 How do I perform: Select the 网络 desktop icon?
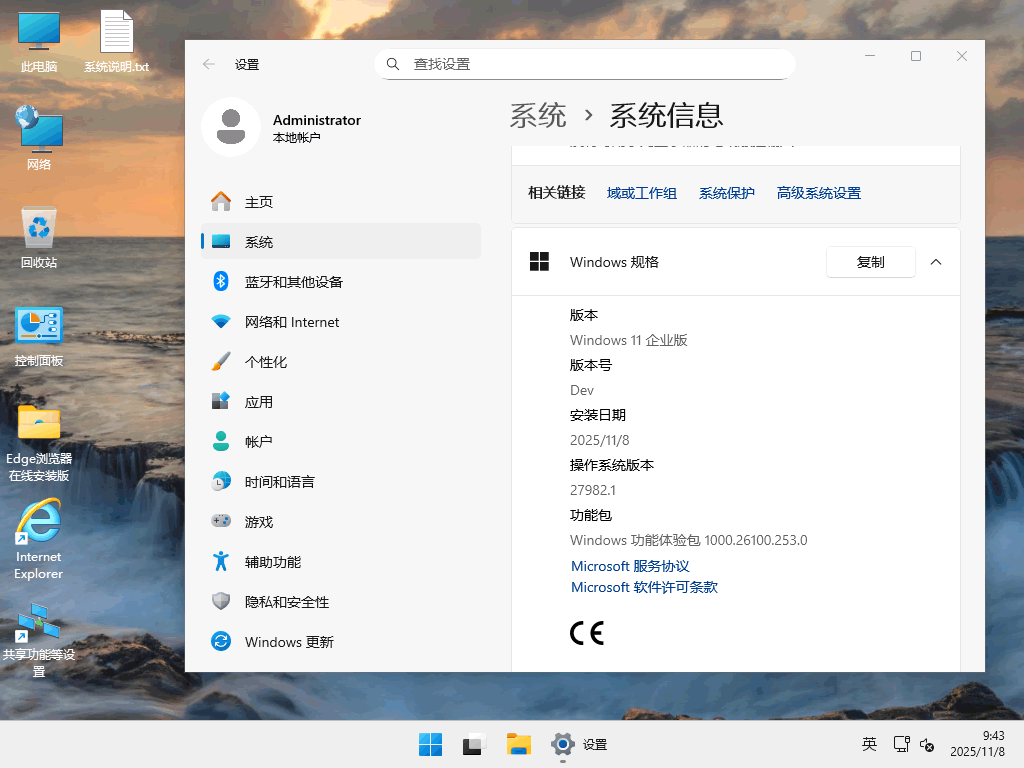[x=39, y=138]
